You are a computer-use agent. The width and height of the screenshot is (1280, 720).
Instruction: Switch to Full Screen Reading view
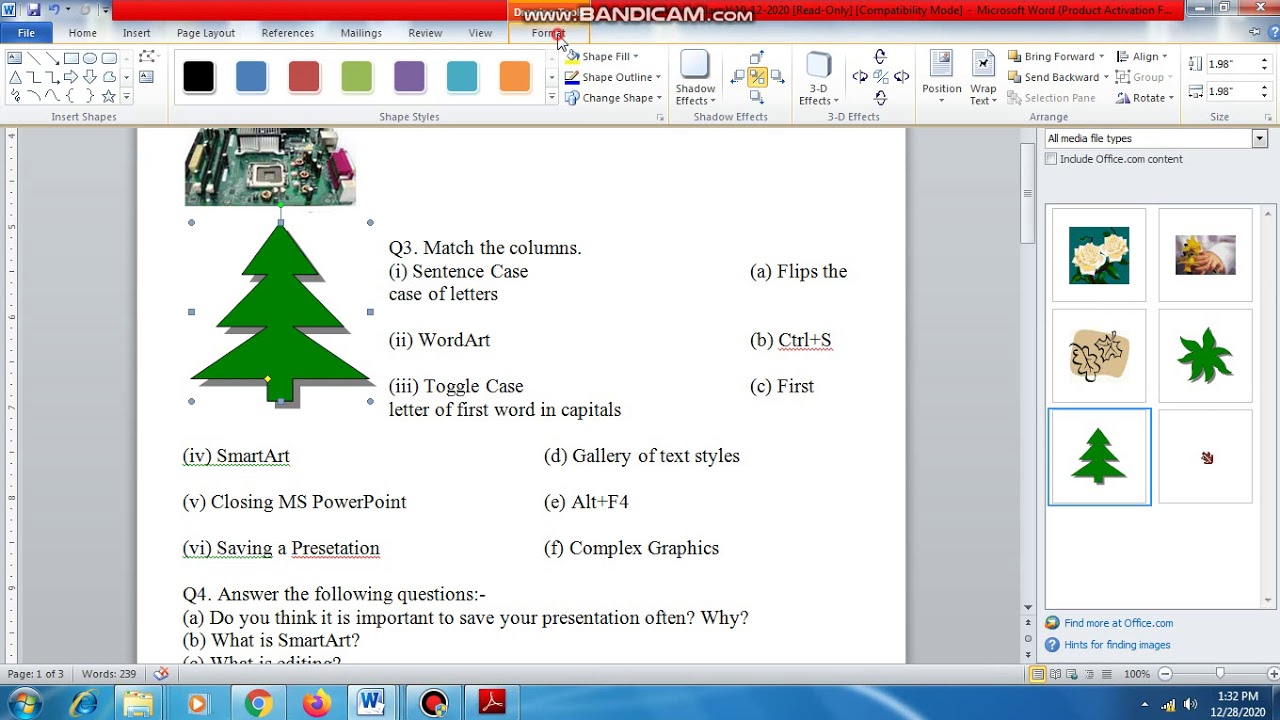pos(1055,674)
